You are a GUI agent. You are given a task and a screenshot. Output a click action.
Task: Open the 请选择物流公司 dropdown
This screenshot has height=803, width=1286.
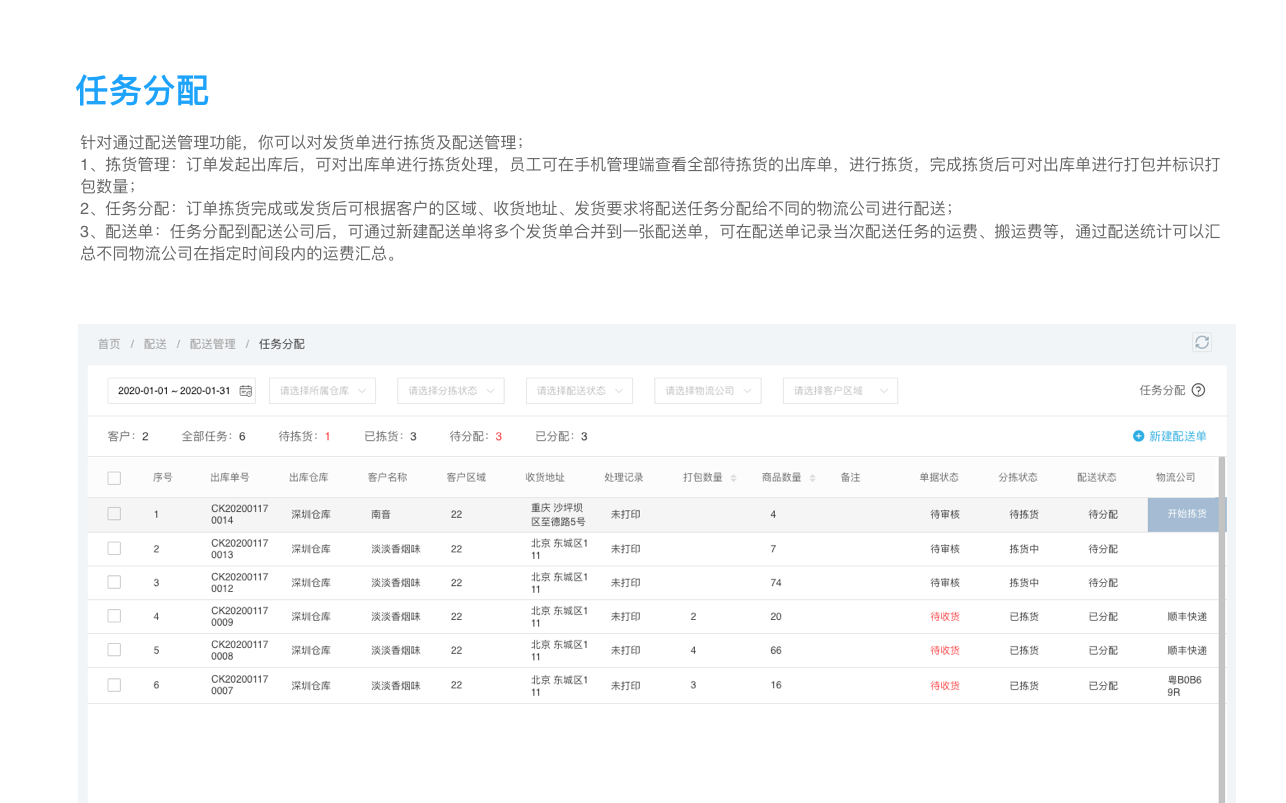(708, 391)
